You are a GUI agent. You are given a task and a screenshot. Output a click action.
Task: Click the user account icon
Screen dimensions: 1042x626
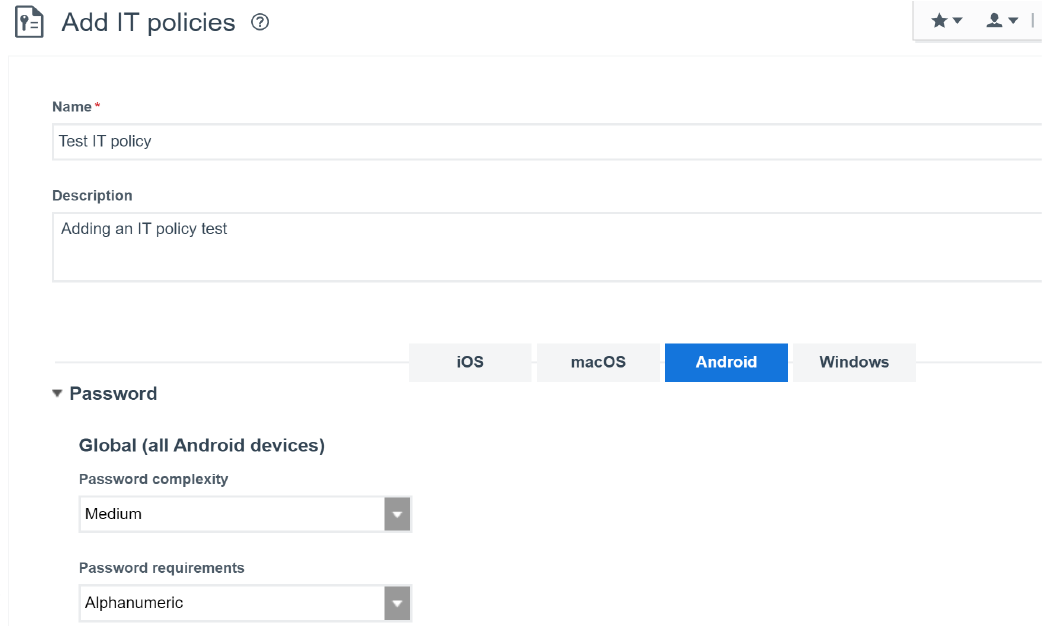click(994, 20)
